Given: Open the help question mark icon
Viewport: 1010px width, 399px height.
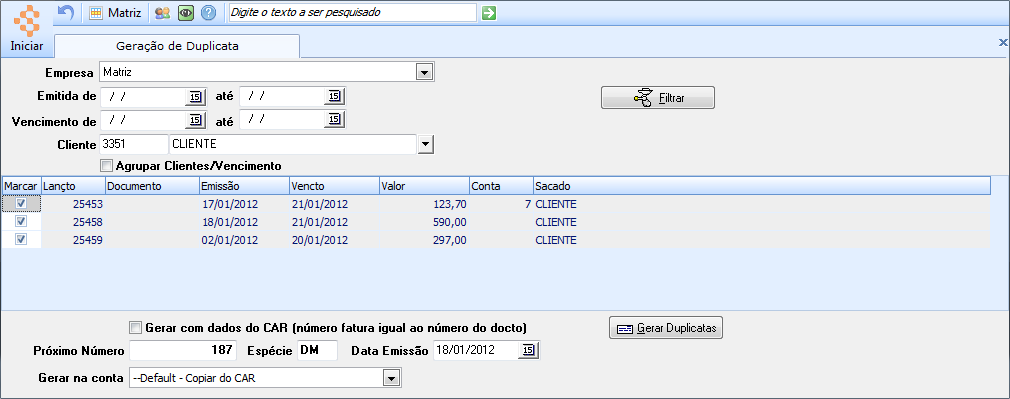Looking at the screenshot, I should click(x=208, y=13).
